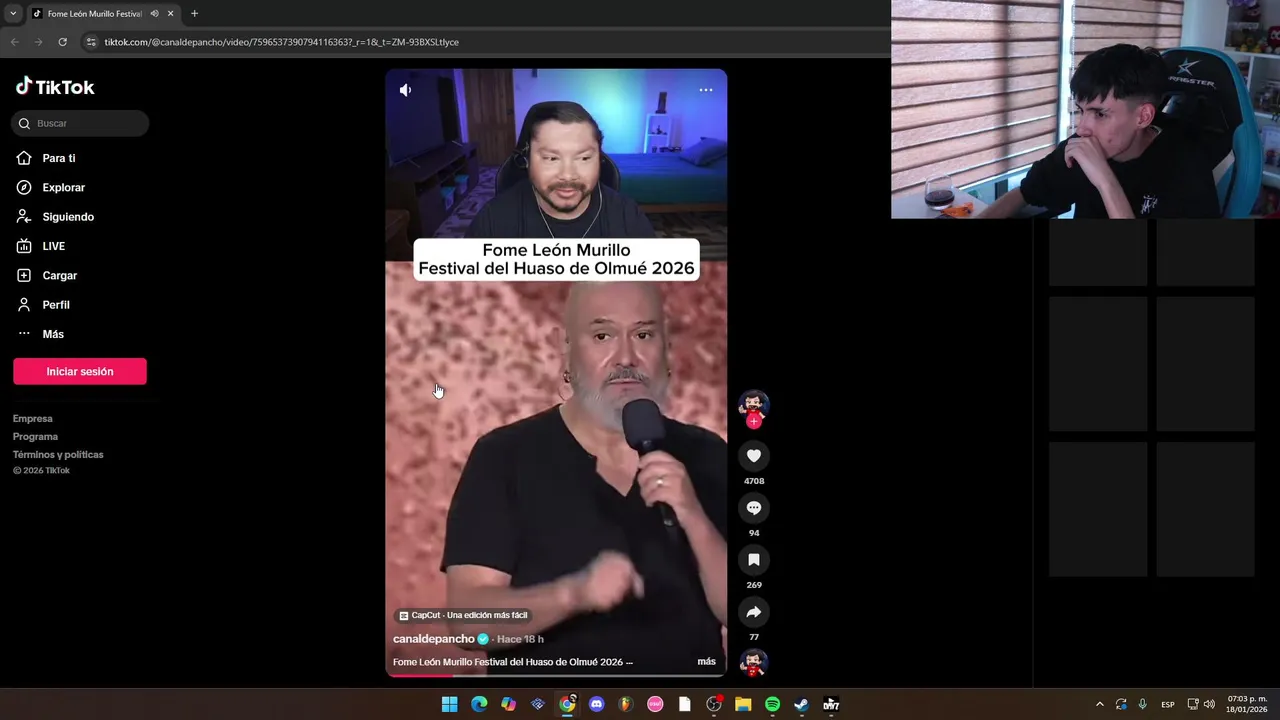Open FL Studio fruit icon in taskbar
This screenshot has height=720, width=1280.
(626, 704)
